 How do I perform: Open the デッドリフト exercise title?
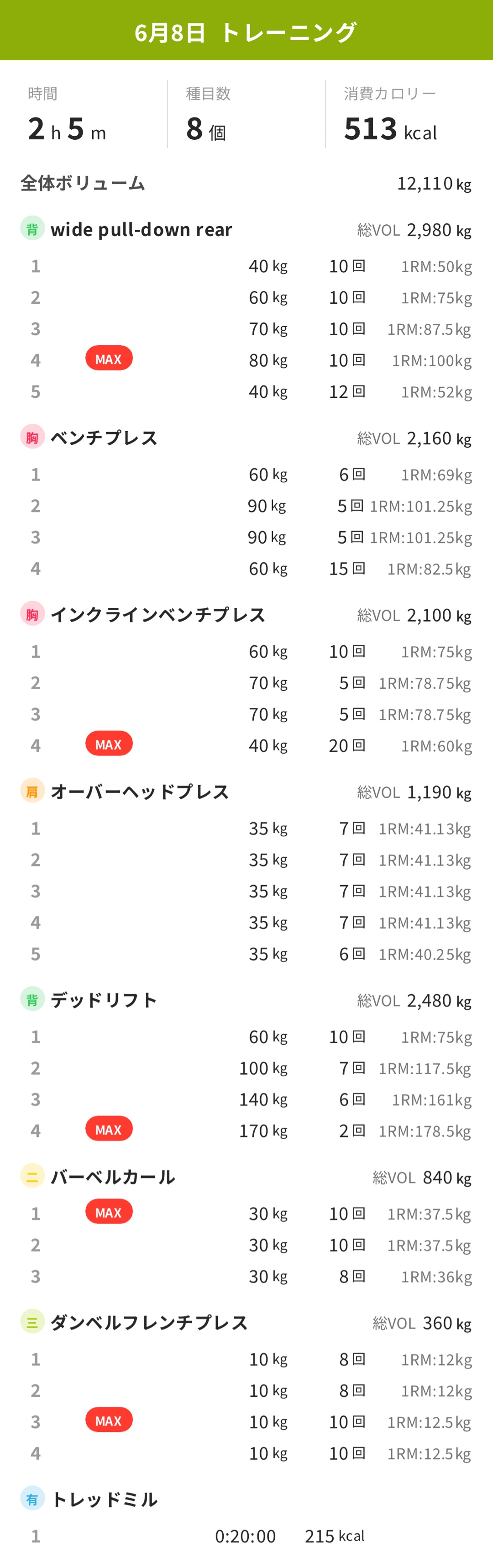pyautogui.click(x=104, y=999)
